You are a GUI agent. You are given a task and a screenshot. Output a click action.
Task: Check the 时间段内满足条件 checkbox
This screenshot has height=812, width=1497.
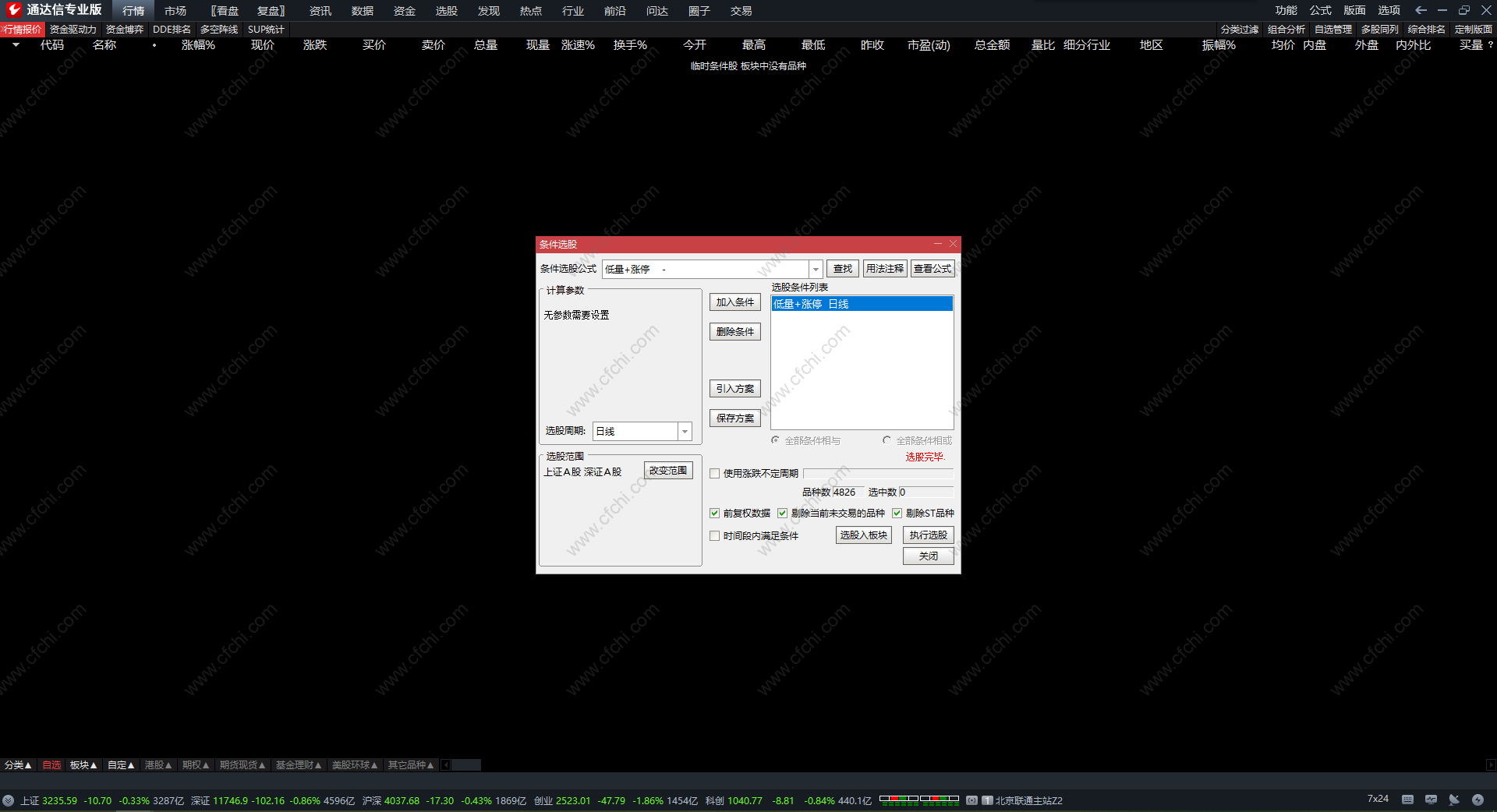(x=715, y=535)
